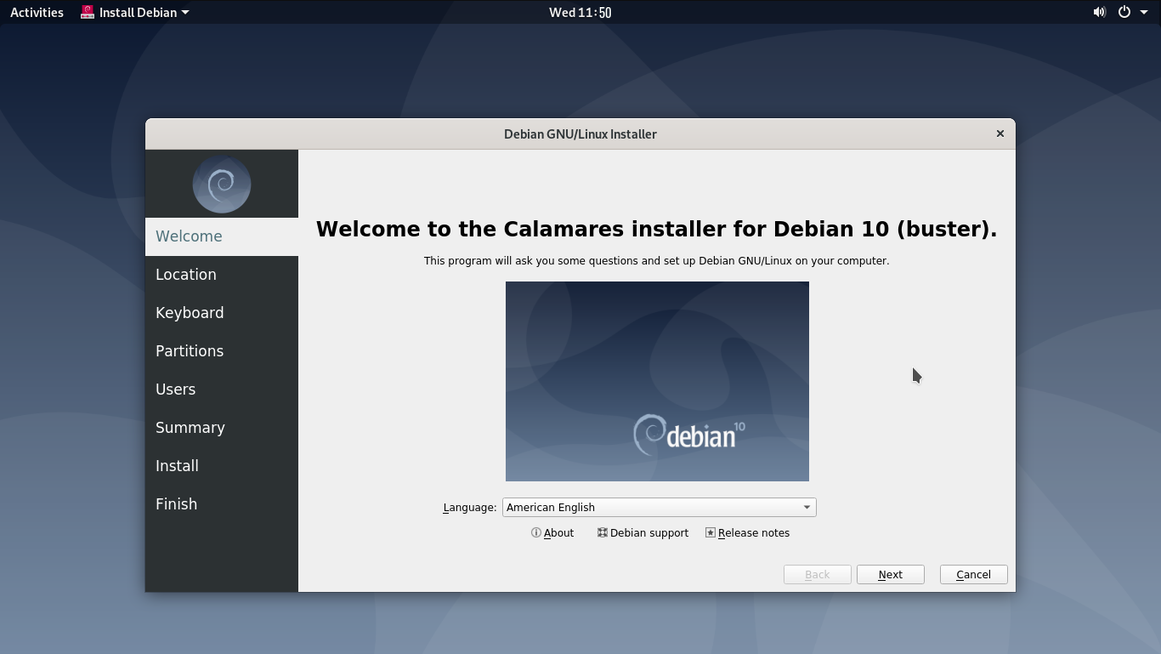
Task: Select the Users step in sidebar
Action: [x=221, y=390]
